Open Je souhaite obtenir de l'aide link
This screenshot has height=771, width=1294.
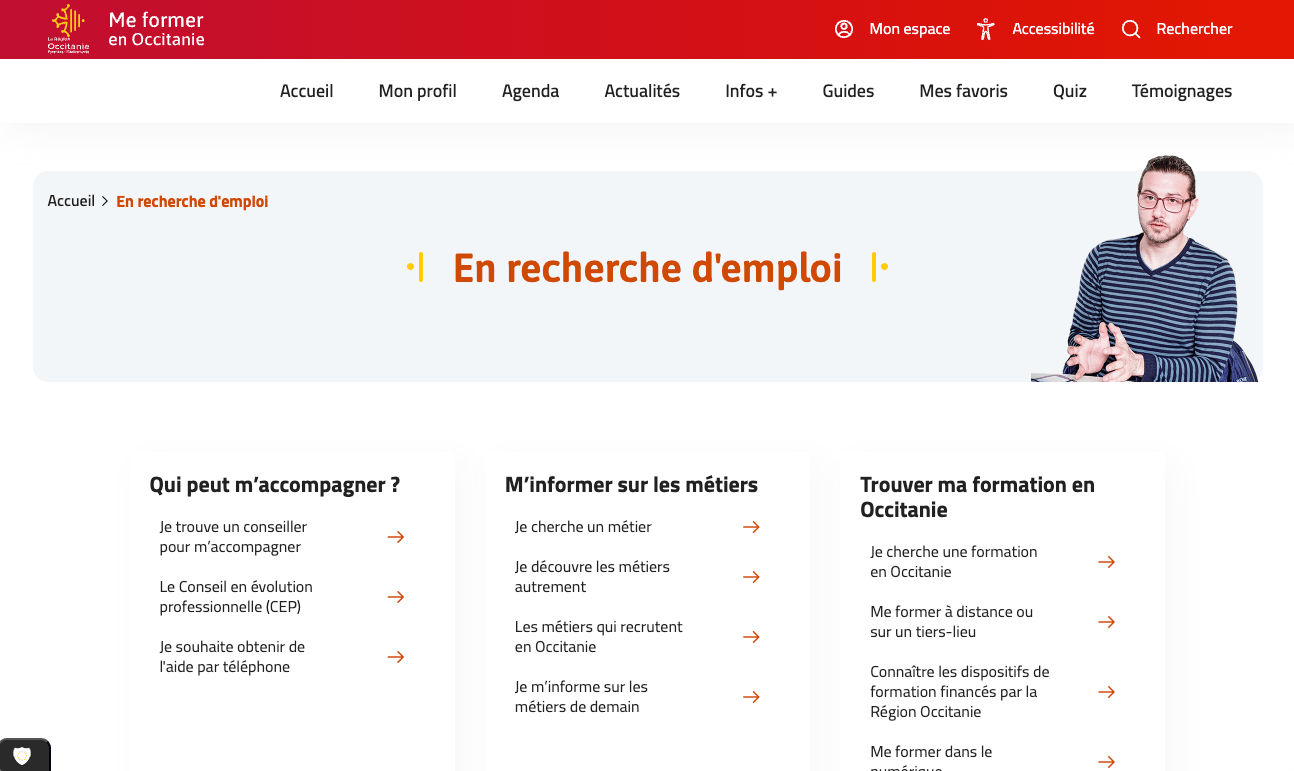[232, 657]
